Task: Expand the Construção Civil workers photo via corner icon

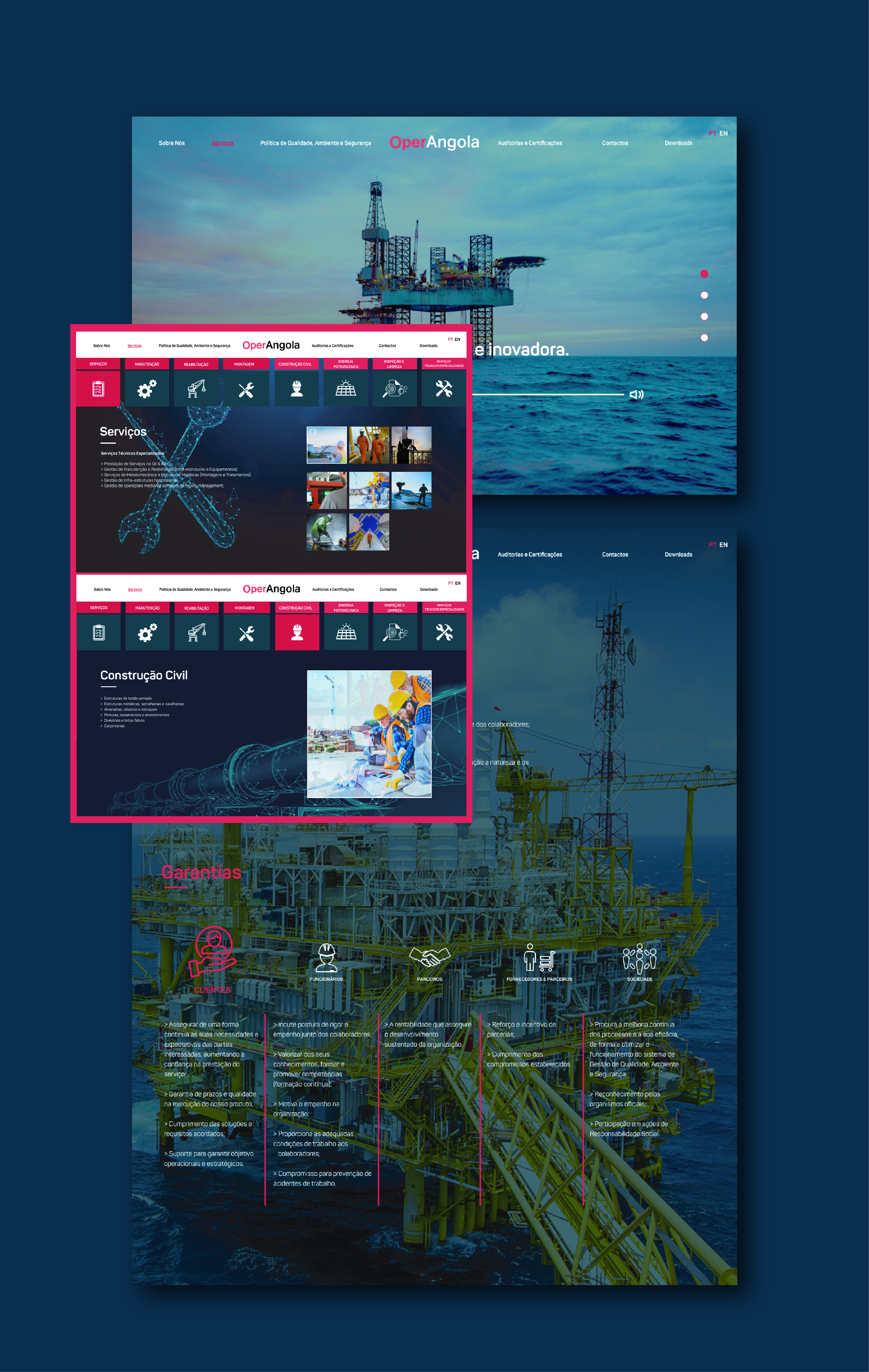Action: coord(313,676)
